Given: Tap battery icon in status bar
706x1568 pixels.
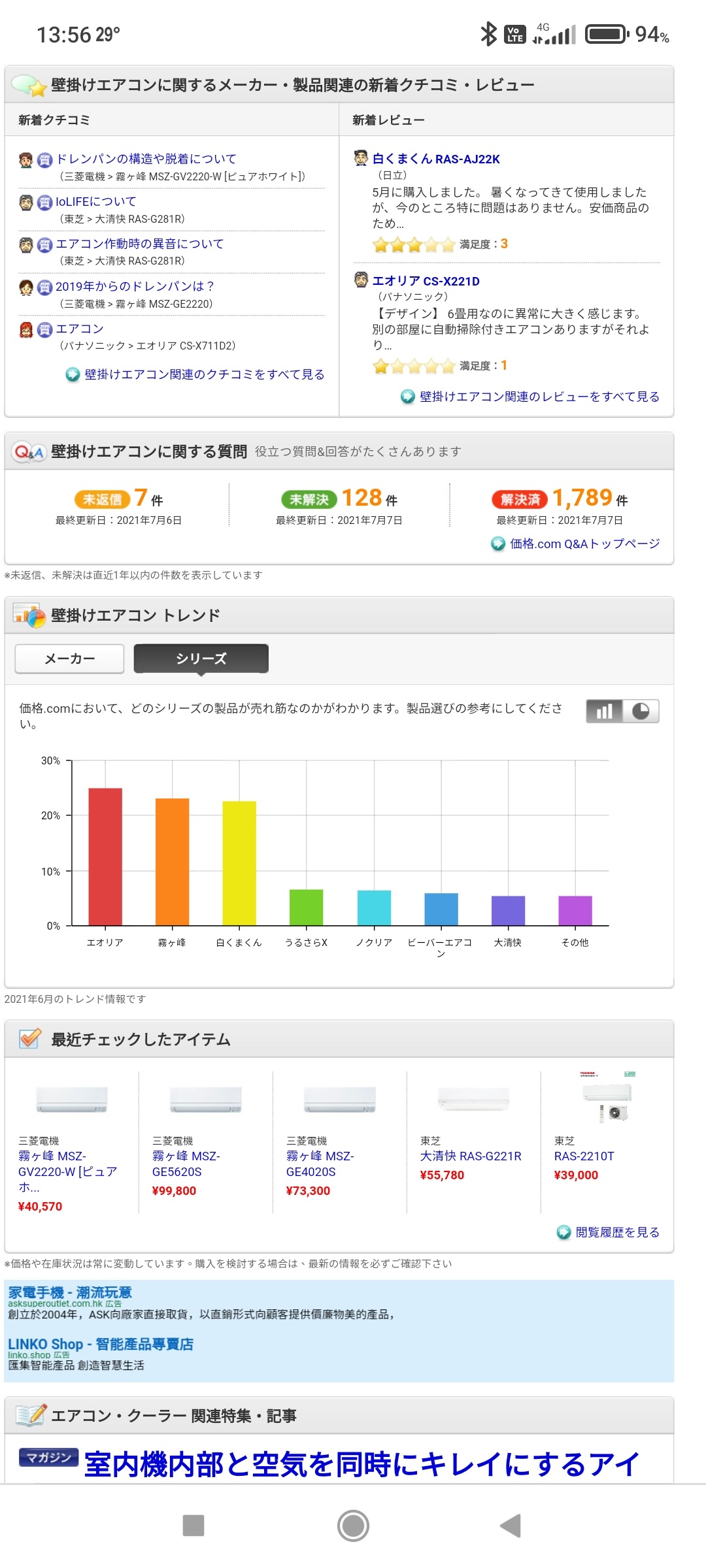Looking at the screenshot, I should point(607,34).
